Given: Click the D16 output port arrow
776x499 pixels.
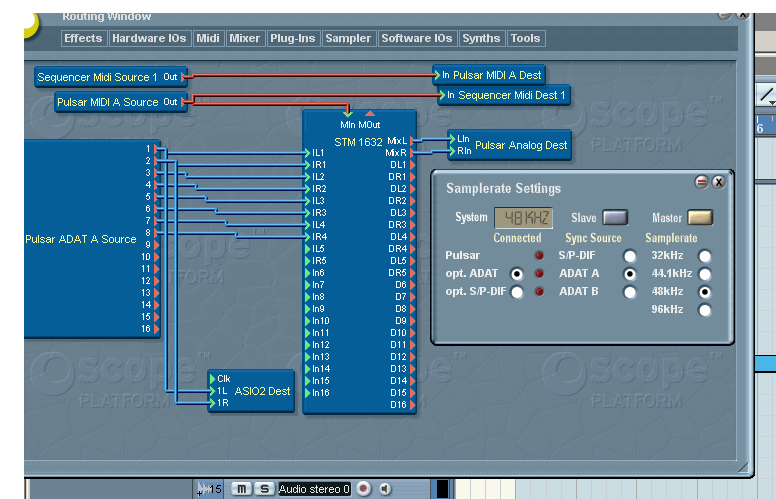Looking at the screenshot, I should coord(412,405).
